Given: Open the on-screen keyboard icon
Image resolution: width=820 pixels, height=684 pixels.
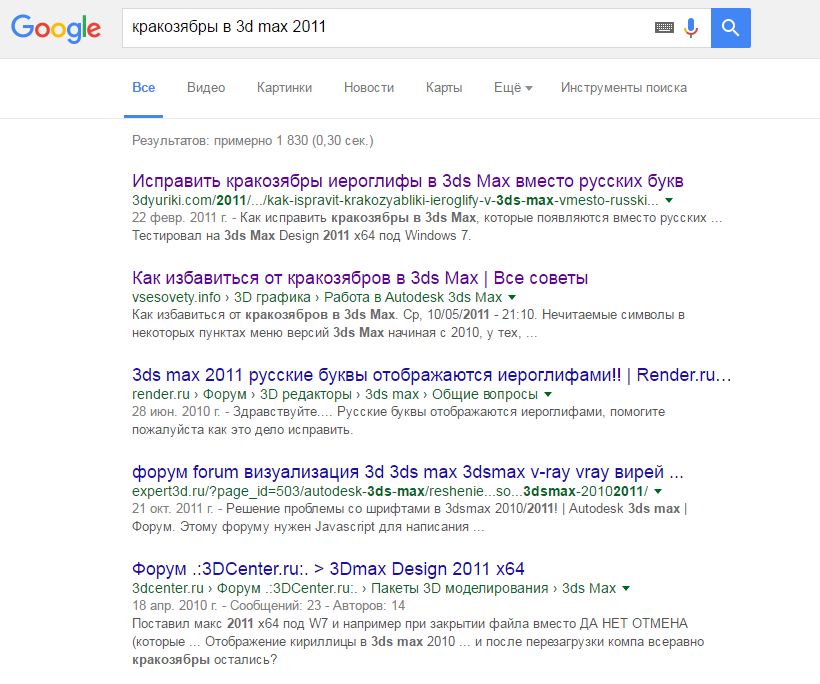Looking at the screenshot, I should pyautogui.click(x=664, y=27).
